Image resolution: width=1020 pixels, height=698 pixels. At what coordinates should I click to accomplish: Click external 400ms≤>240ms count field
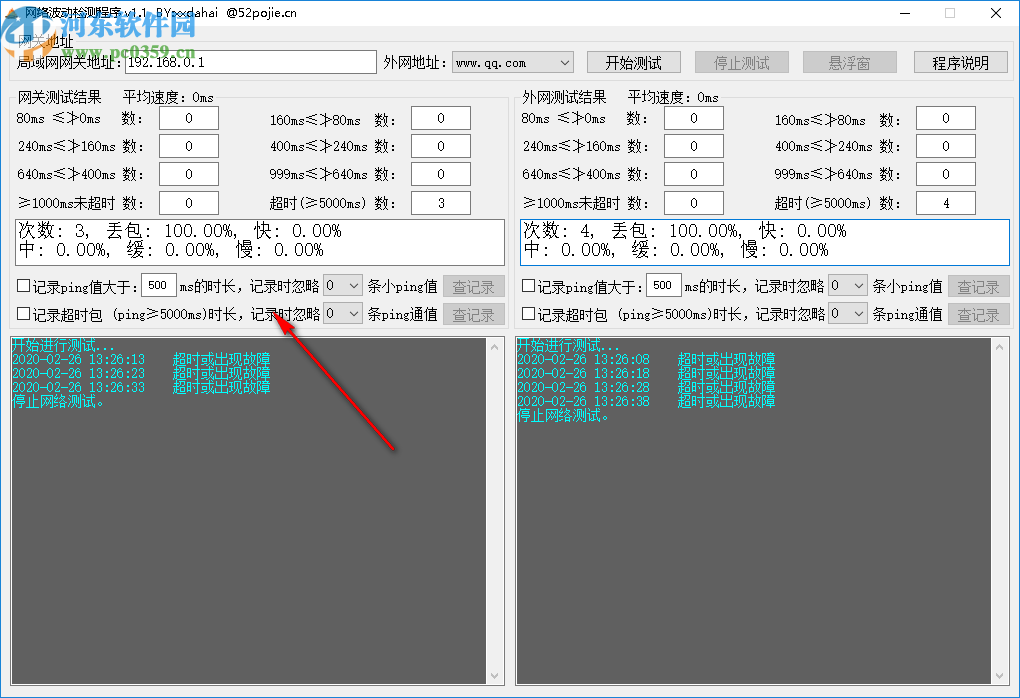coord(946,146)
